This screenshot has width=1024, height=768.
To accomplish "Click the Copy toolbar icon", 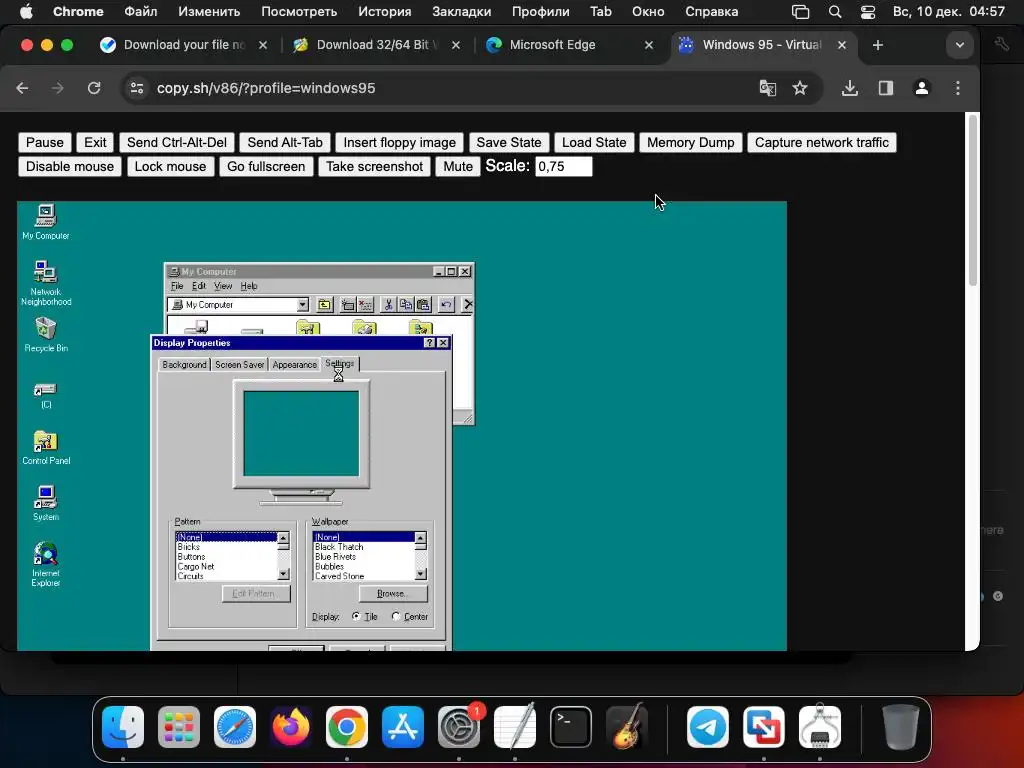I will tap(406, 305).
